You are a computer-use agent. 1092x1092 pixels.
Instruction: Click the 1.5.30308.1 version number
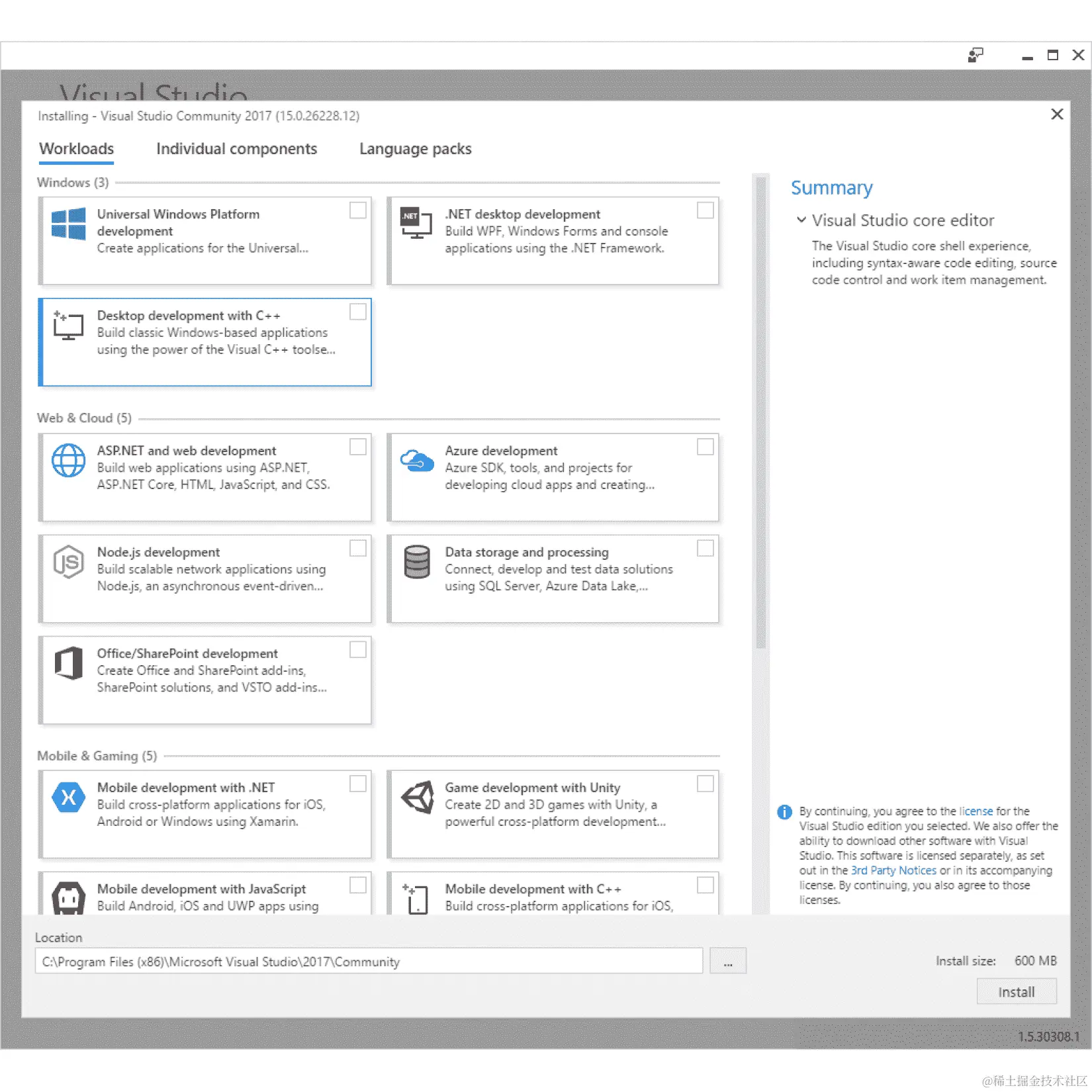[x=1048, y=1037]
